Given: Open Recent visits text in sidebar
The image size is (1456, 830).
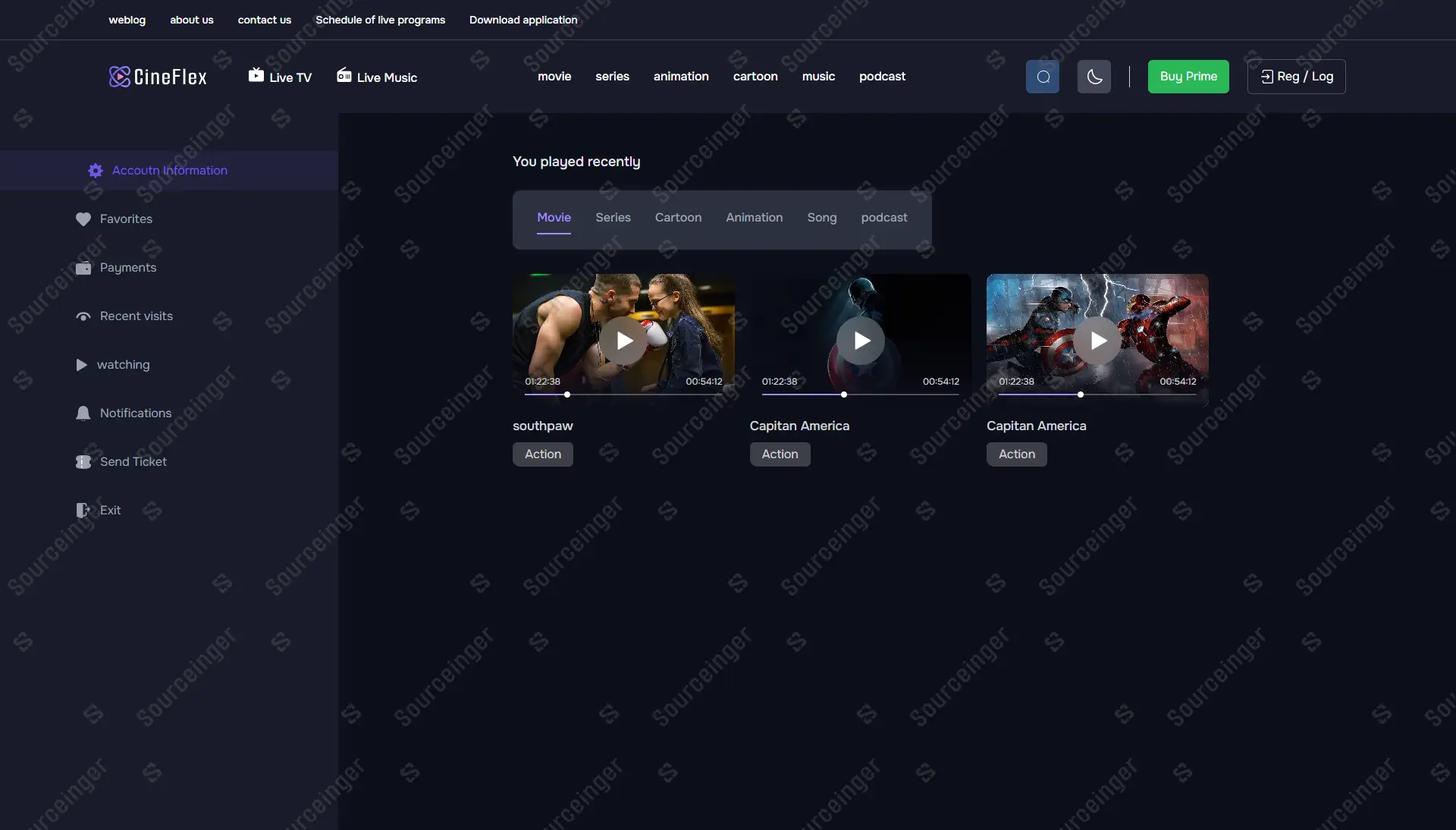Looking at the screenshot, I should [x=136, y=316].
